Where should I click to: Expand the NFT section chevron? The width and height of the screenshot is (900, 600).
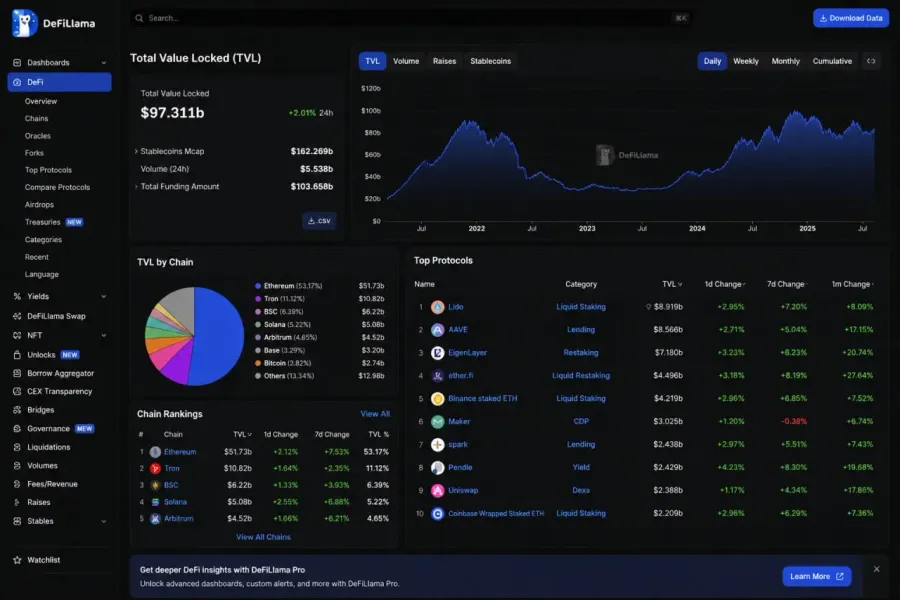(x=104, y=335)
